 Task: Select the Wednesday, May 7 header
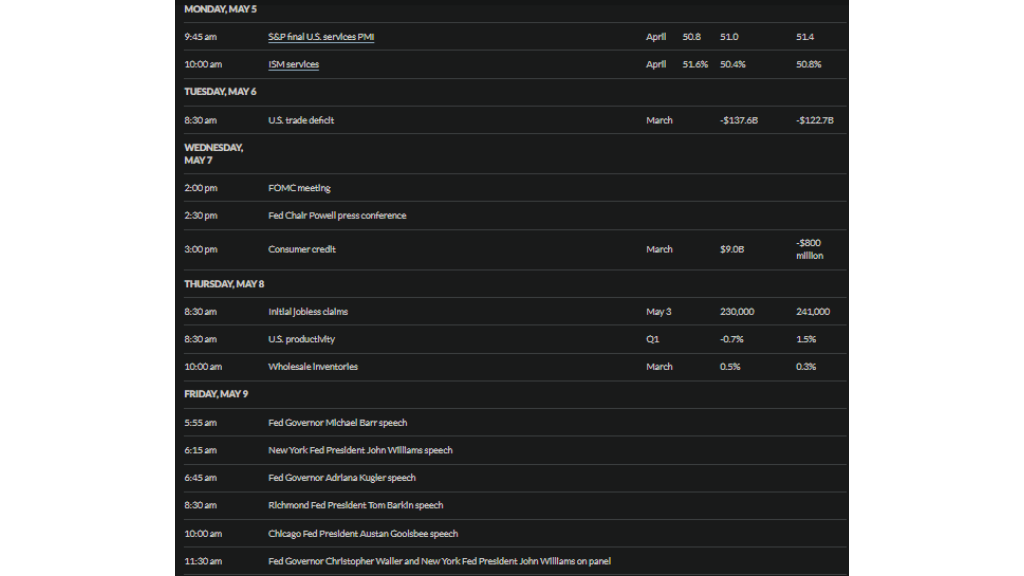point(214,154)
